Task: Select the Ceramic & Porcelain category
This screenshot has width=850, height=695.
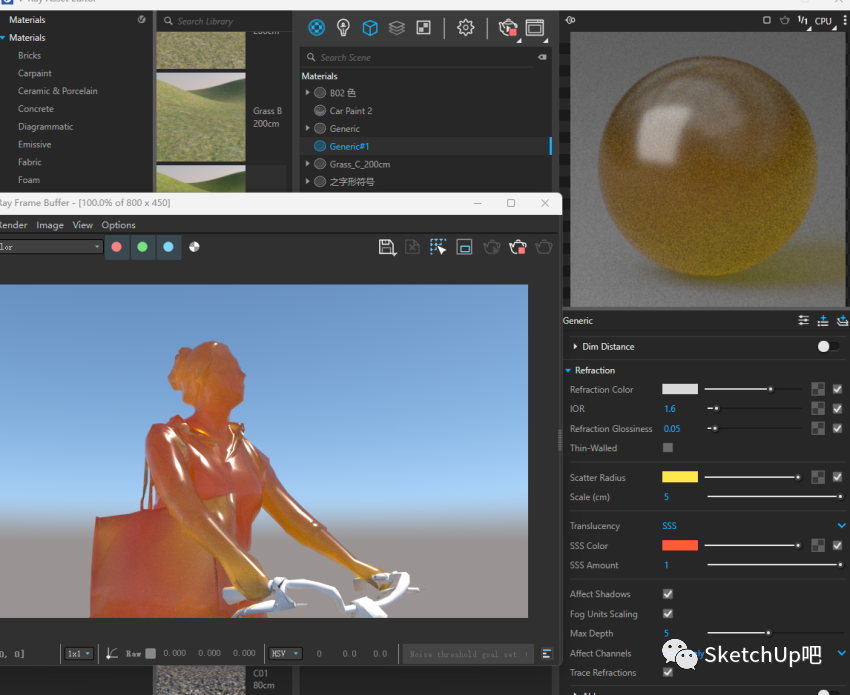Action: (57, 91)
